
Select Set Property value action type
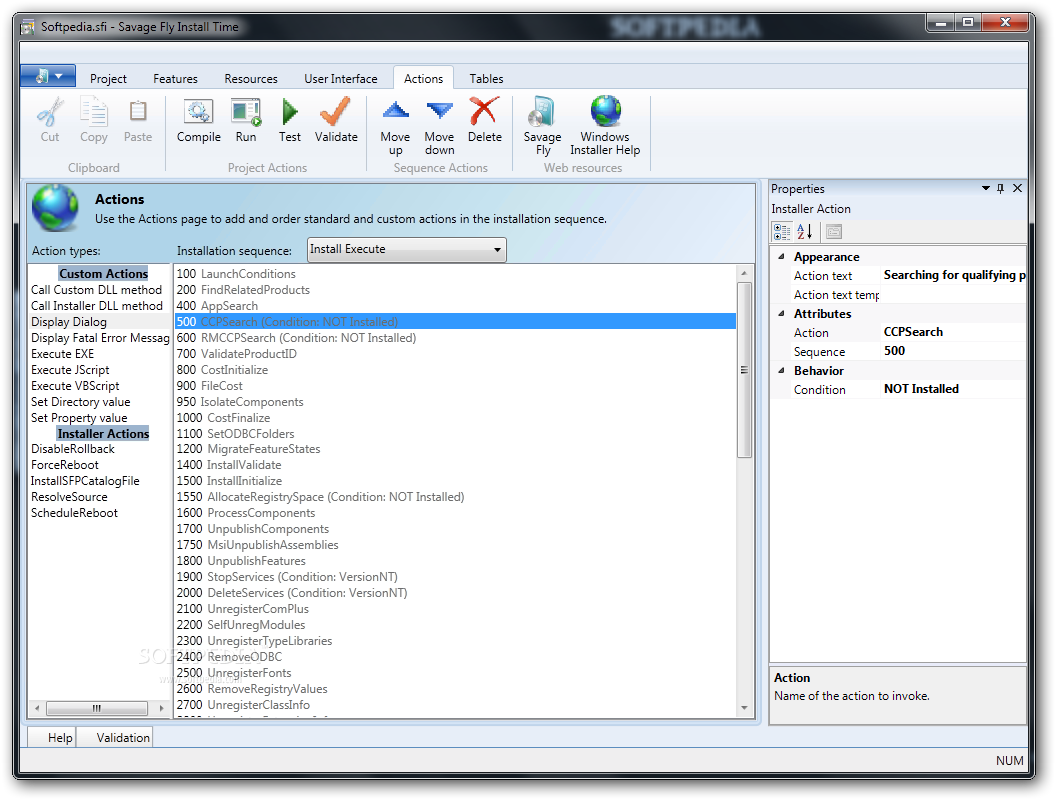pyautogui.click(x=79, y=418)
